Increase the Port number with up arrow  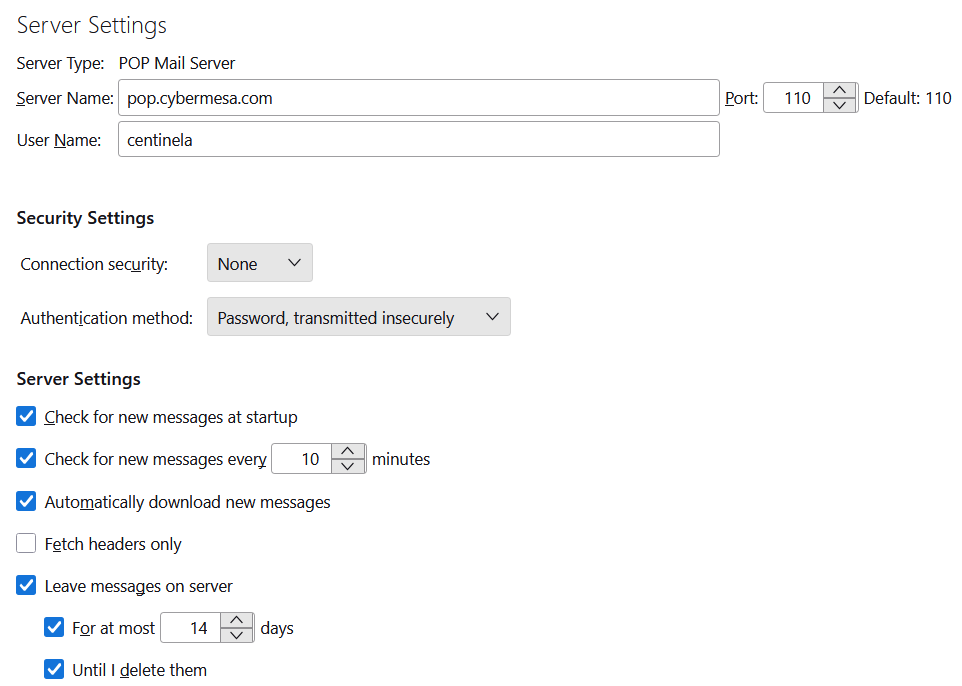[x=840, y=90]
